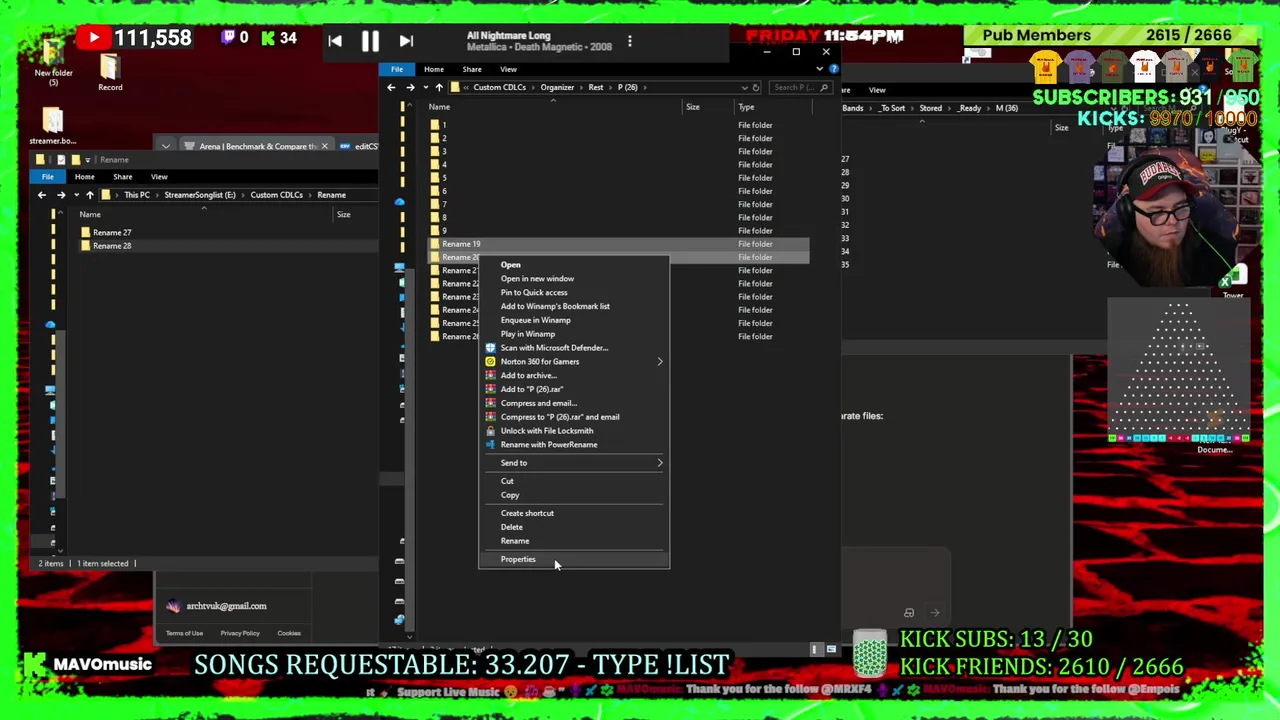Click Organizer in the breadcrumb path
This screenshot has width=1280, height=720.
pyautogui.click(x=557, y=87)
